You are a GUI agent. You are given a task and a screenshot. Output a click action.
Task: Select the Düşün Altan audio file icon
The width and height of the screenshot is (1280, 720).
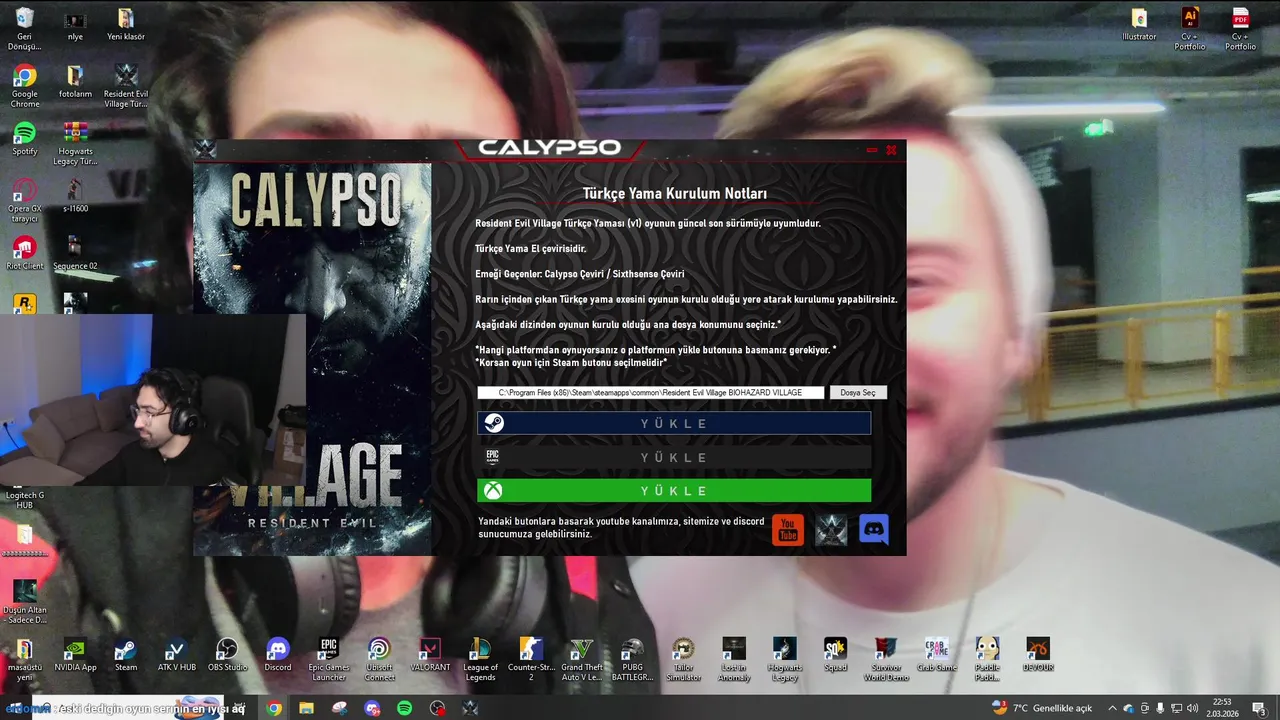click(x=24, y=603)
